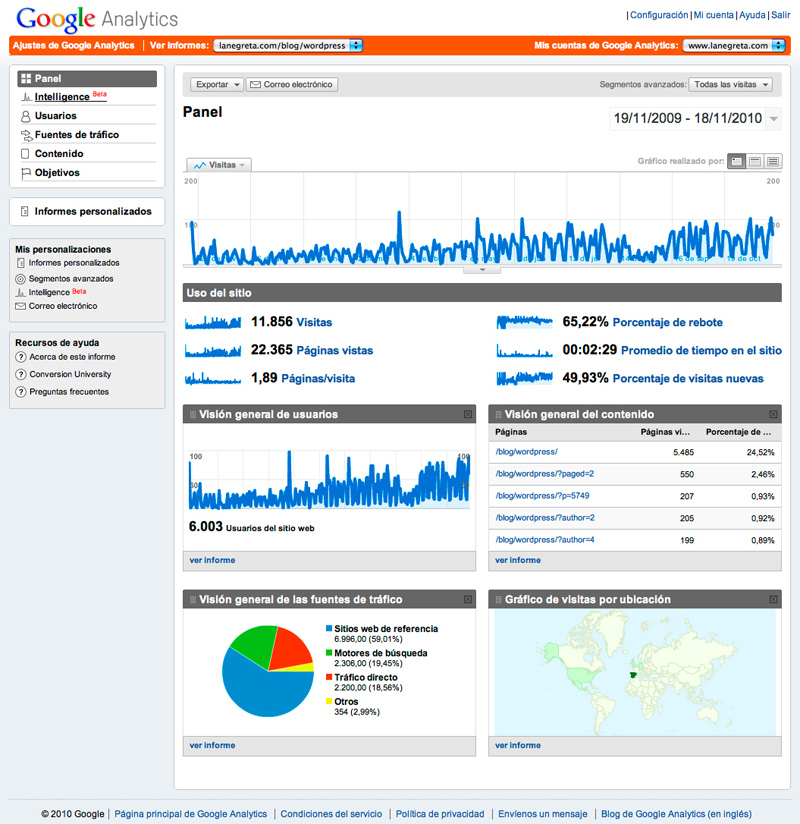Image resolution: width=800 pixels, height=824 pixels.
Task: Open Fuentes de tráfico section
Action: click(77, 135)
